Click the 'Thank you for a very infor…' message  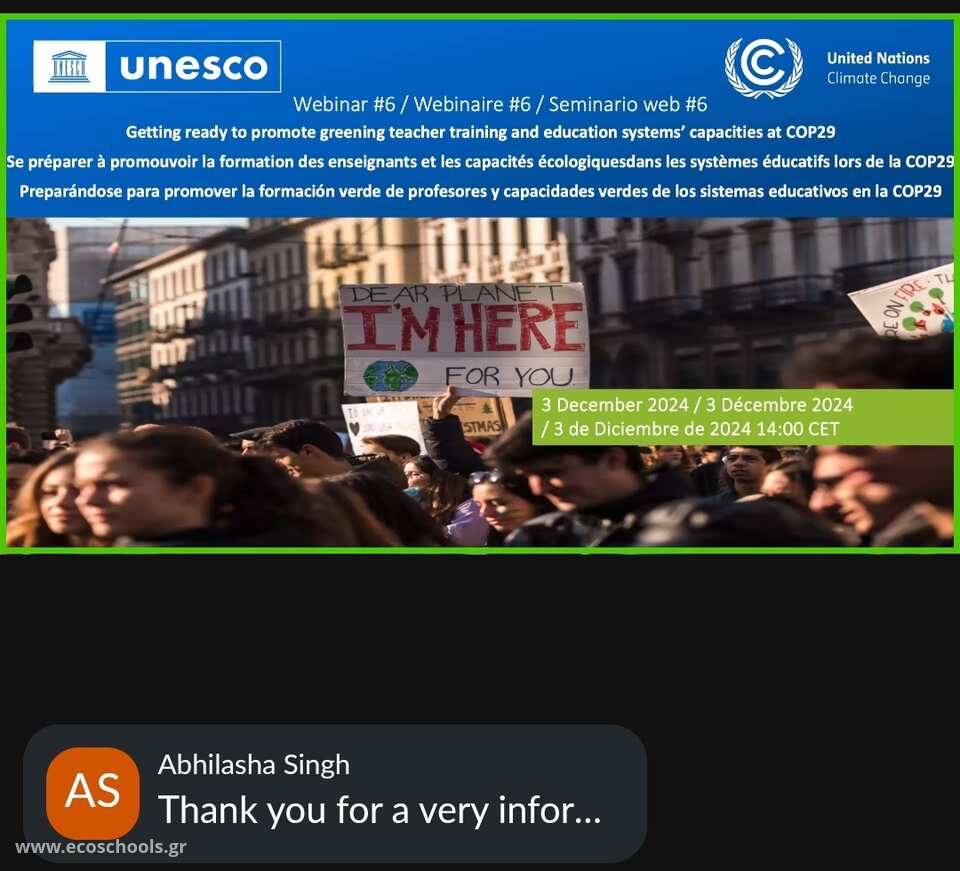click(380, 810)
